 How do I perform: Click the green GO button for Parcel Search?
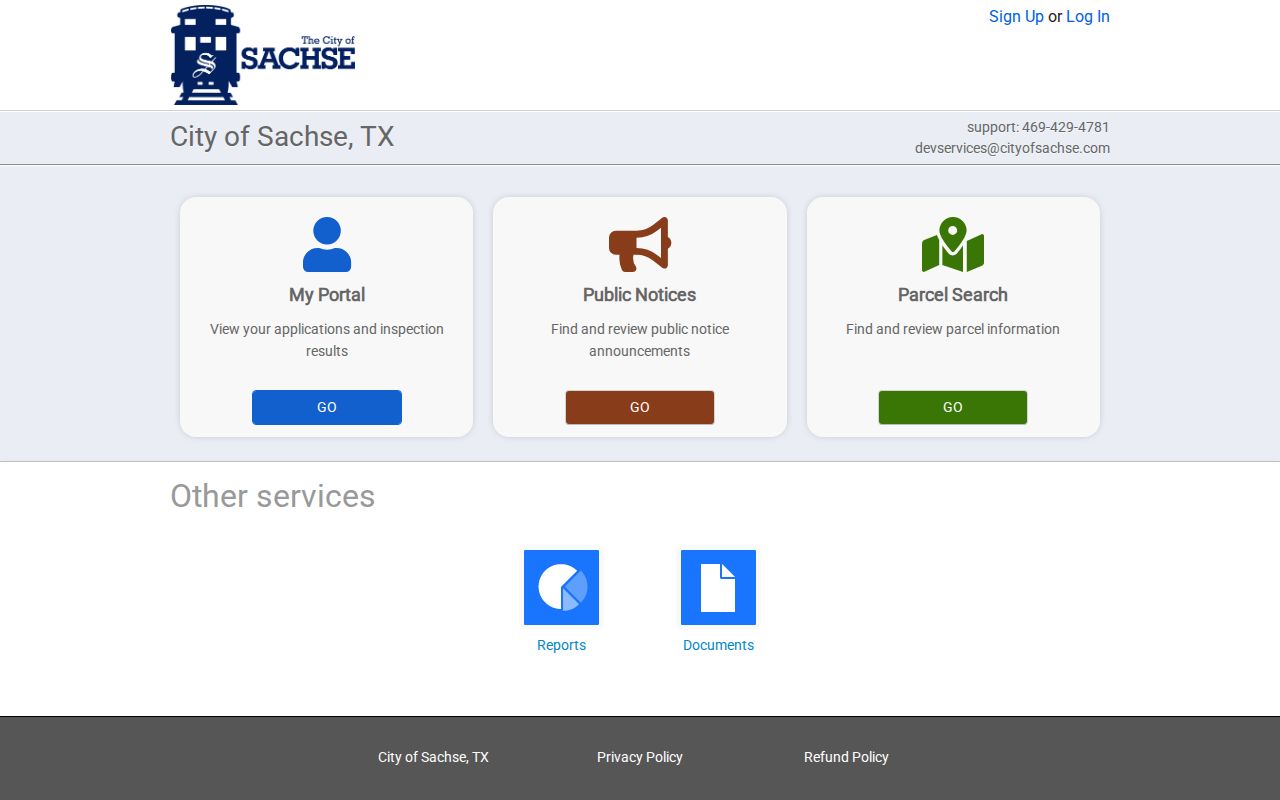click(953, 407)
